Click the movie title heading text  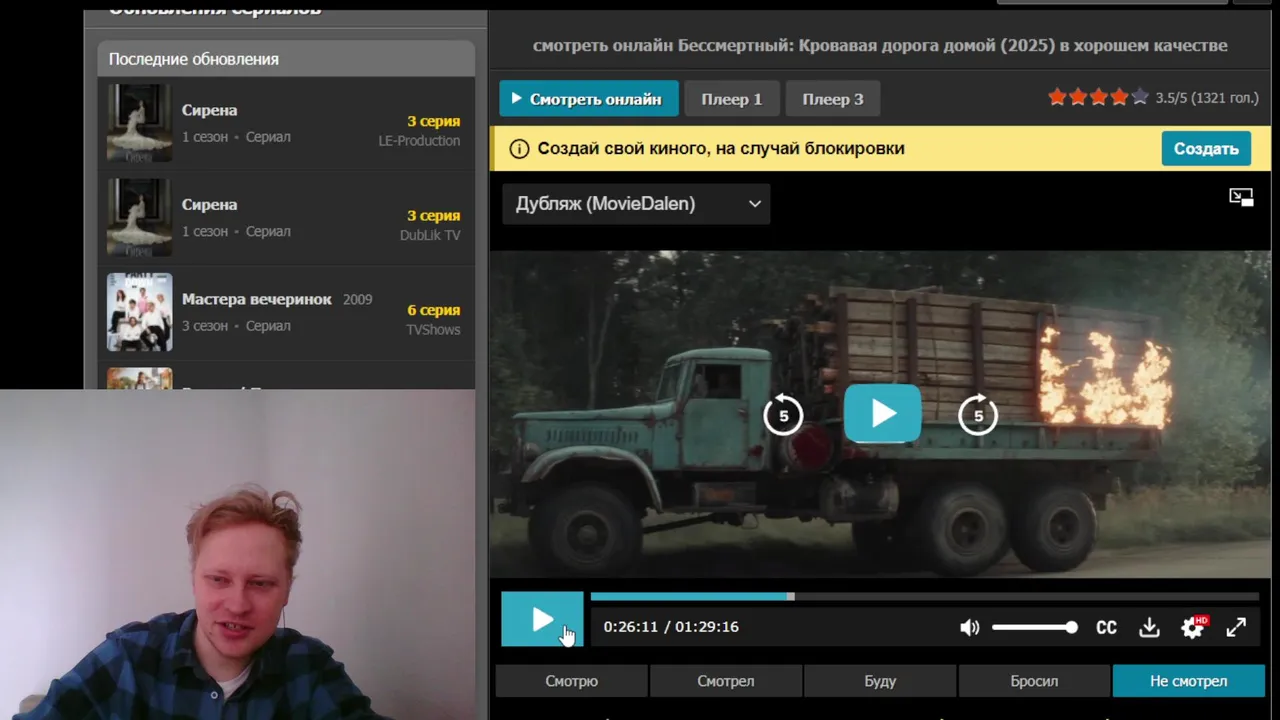880,45
